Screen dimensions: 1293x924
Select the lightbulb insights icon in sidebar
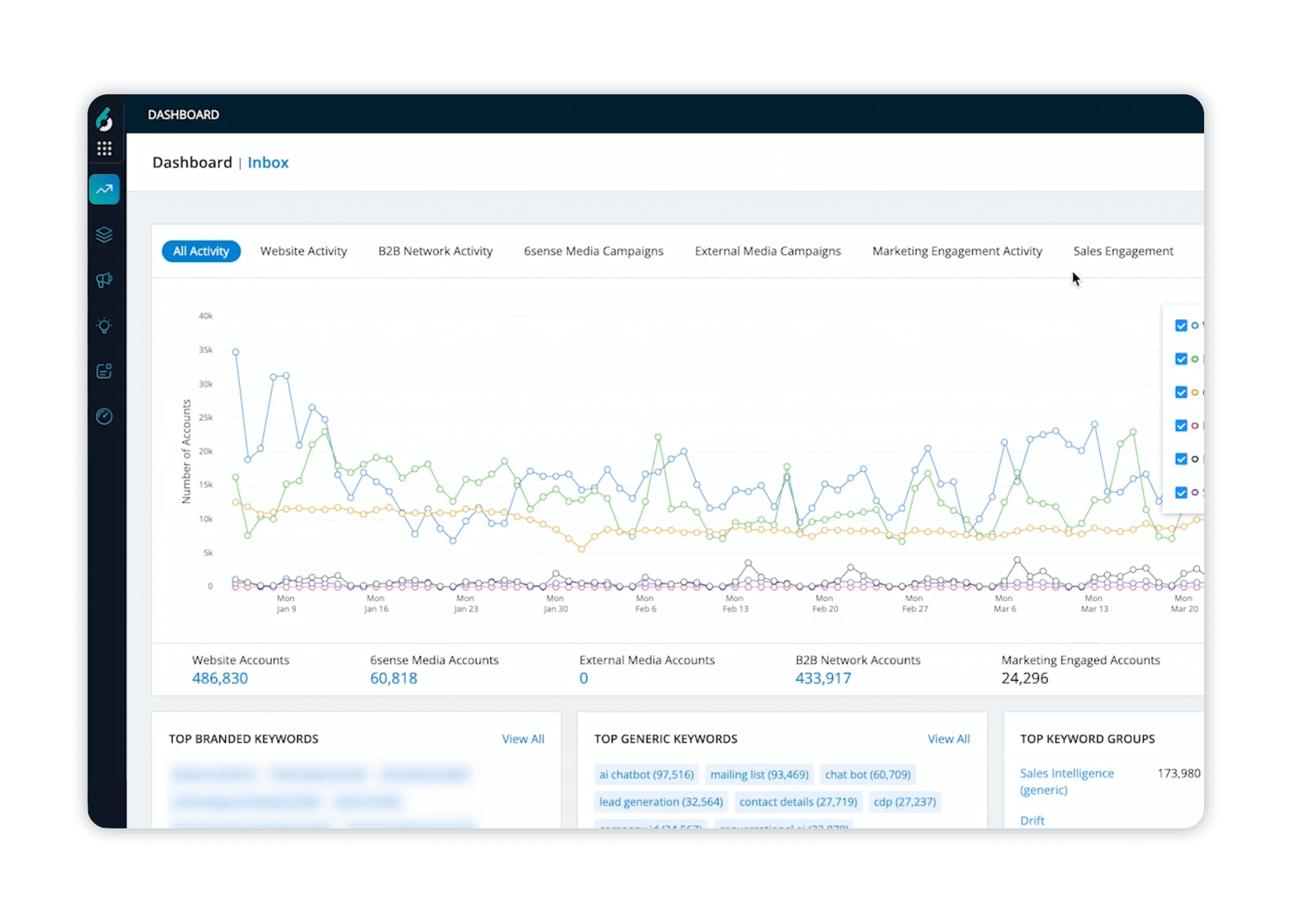click(104, 326)
